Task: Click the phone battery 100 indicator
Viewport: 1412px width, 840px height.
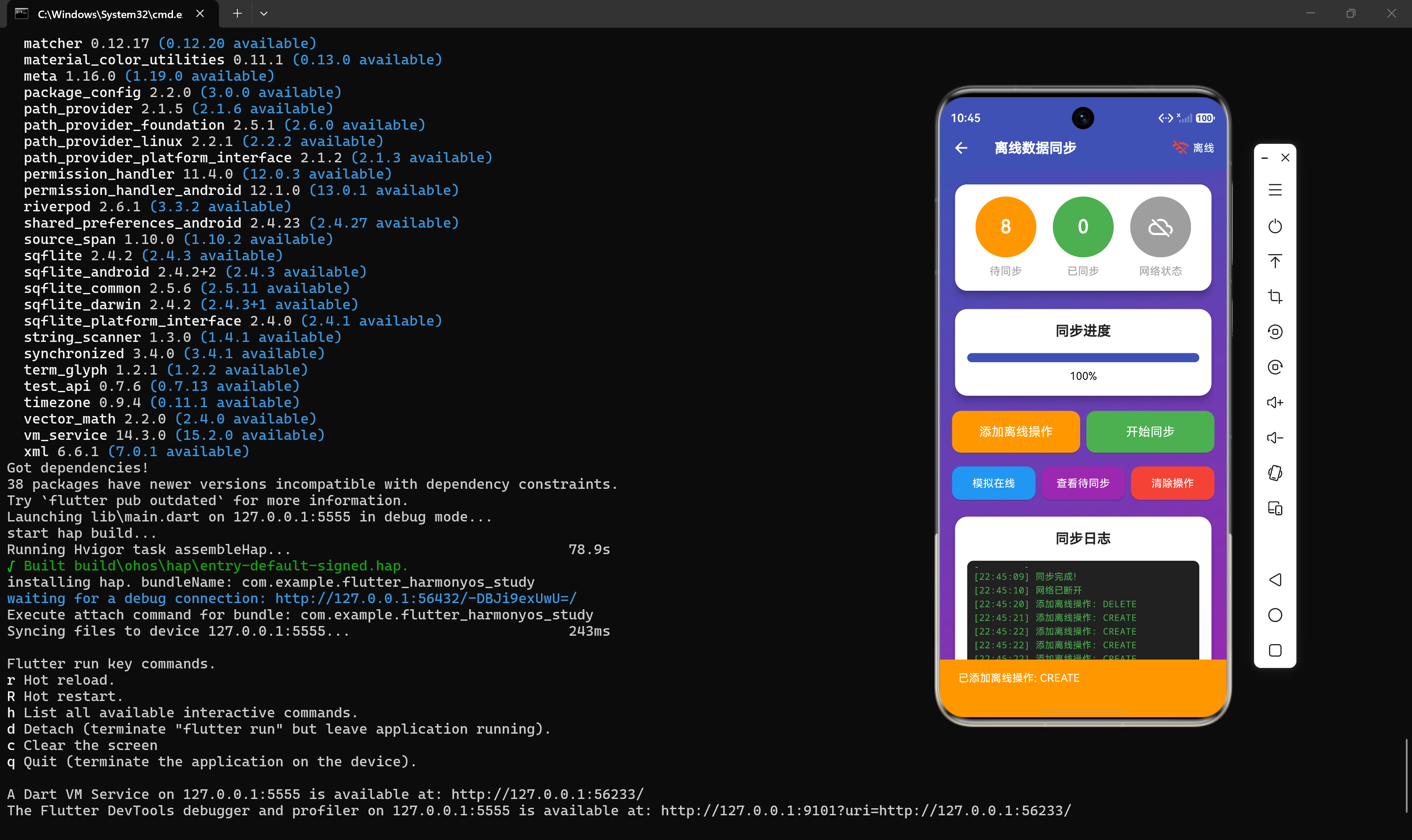Action: pos(1205,118)
